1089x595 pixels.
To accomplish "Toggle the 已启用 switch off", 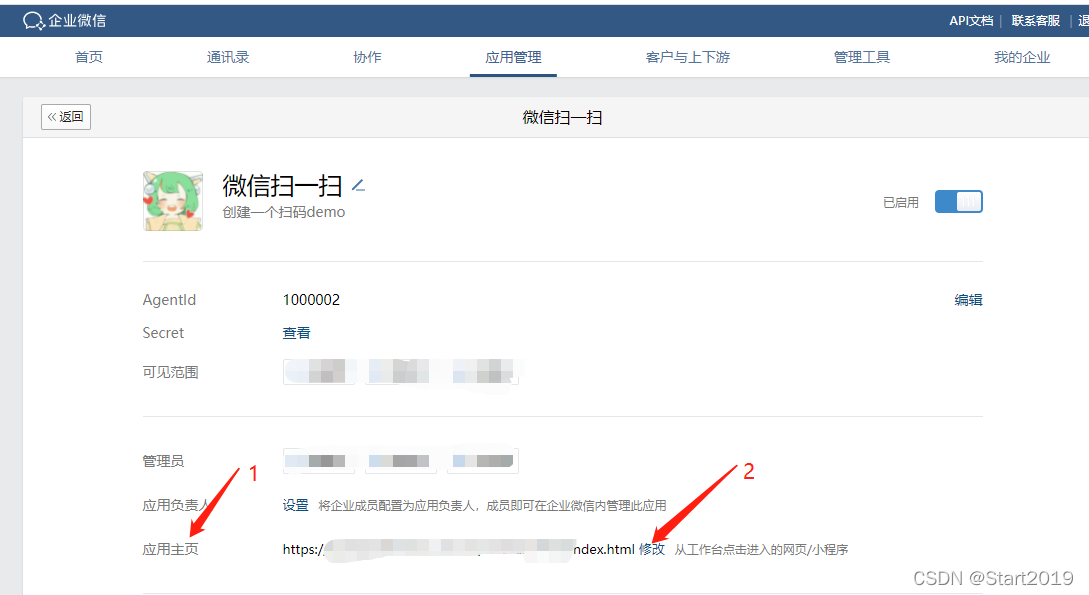I will [958, 202].
